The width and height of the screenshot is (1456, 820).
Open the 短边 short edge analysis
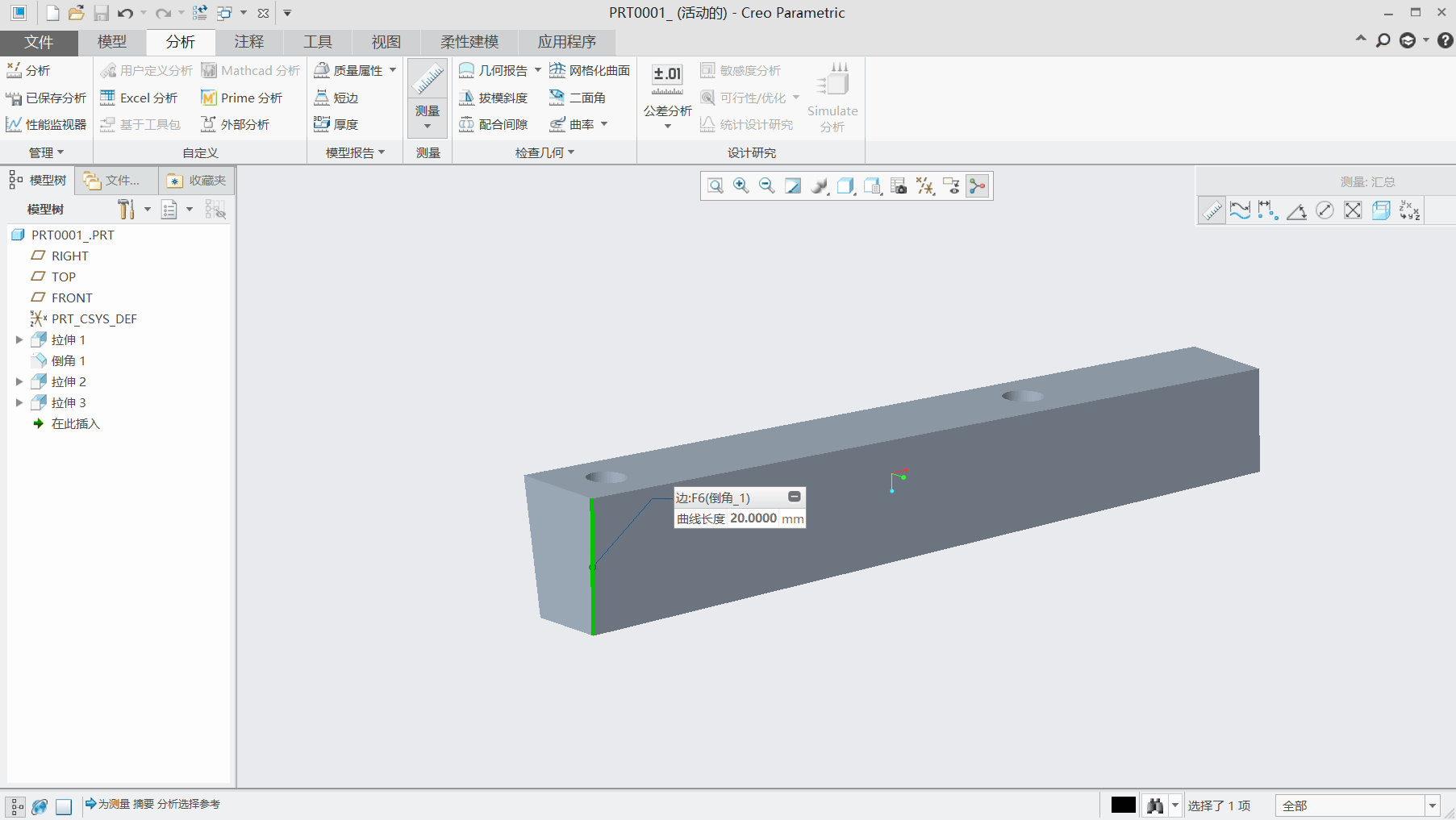336,98
